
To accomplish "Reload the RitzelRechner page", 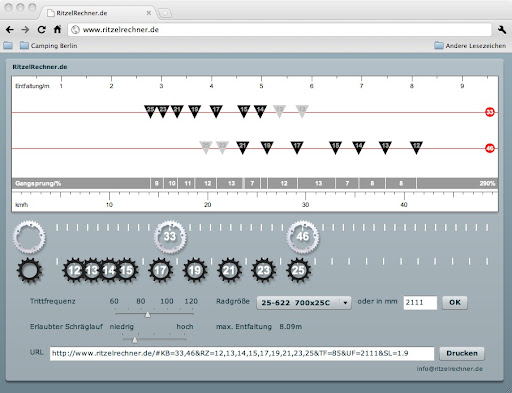I will [x=41, y=30].
